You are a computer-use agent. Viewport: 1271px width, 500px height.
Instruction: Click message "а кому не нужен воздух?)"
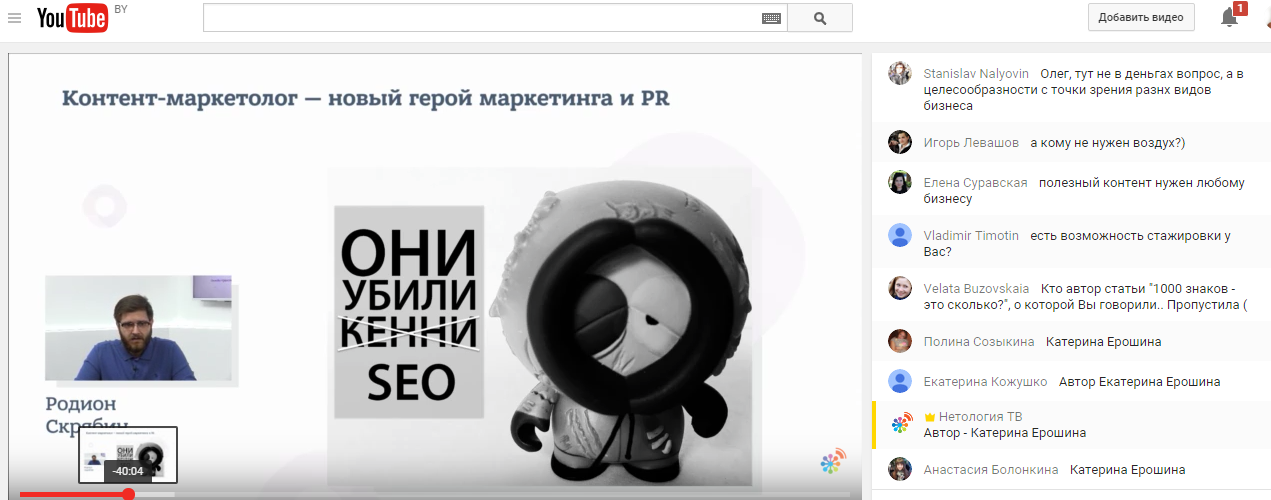tap(1107, 142)
